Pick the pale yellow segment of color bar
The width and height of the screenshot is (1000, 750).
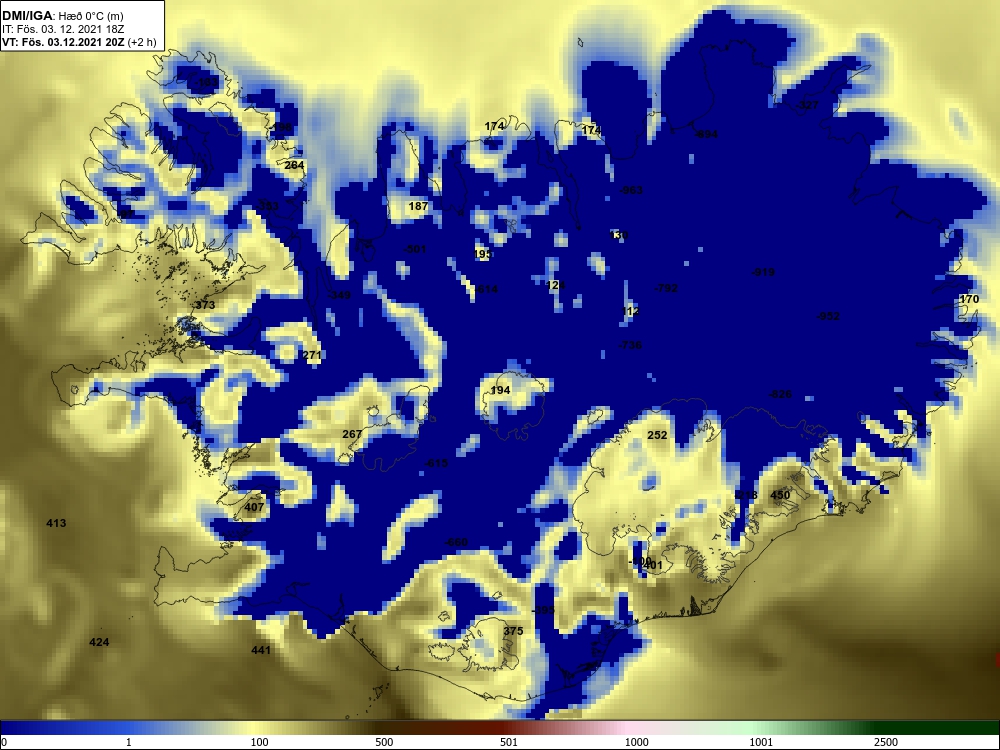click(255, 728)
